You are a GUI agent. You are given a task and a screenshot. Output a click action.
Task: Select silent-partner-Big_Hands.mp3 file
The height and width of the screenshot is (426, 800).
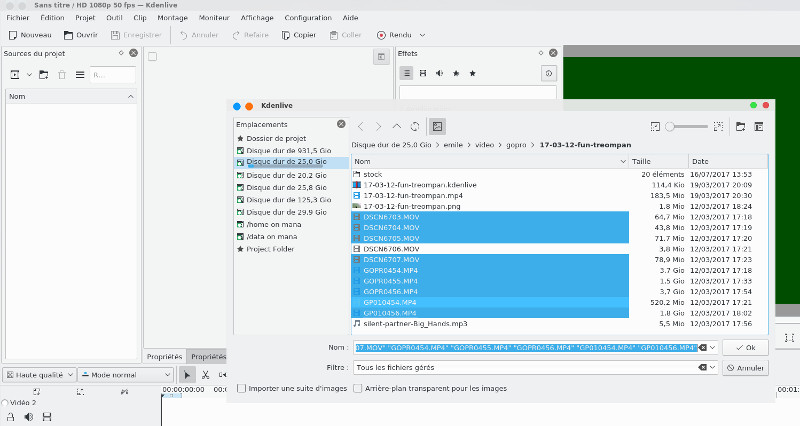point(415,323)
